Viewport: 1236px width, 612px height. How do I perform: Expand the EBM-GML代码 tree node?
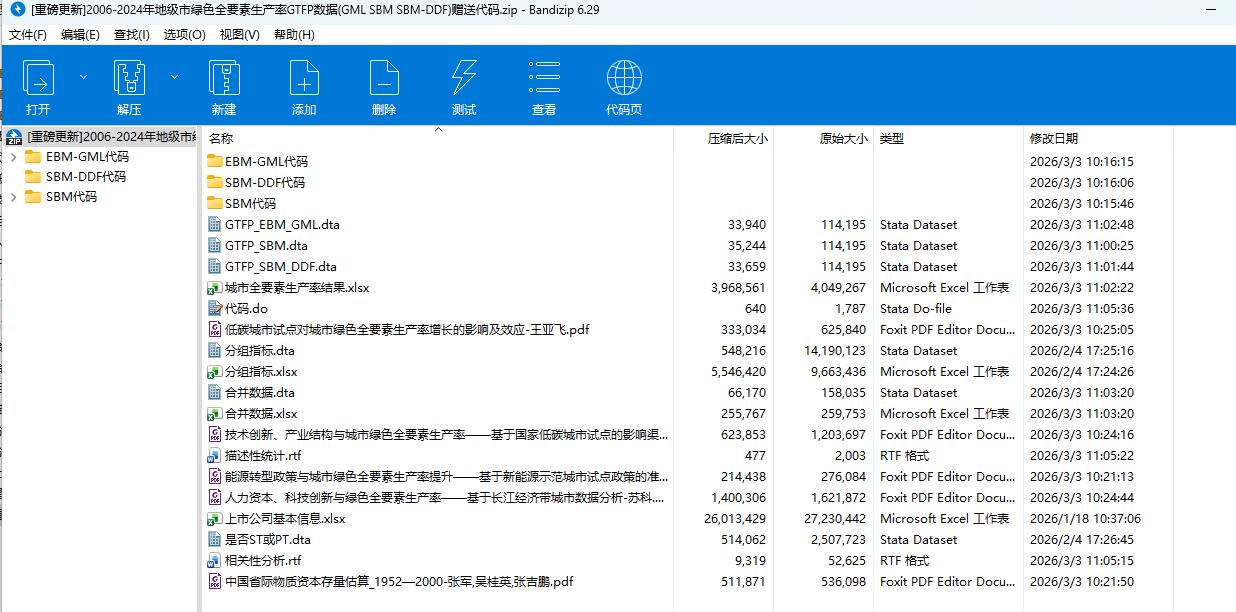(13, 157)
